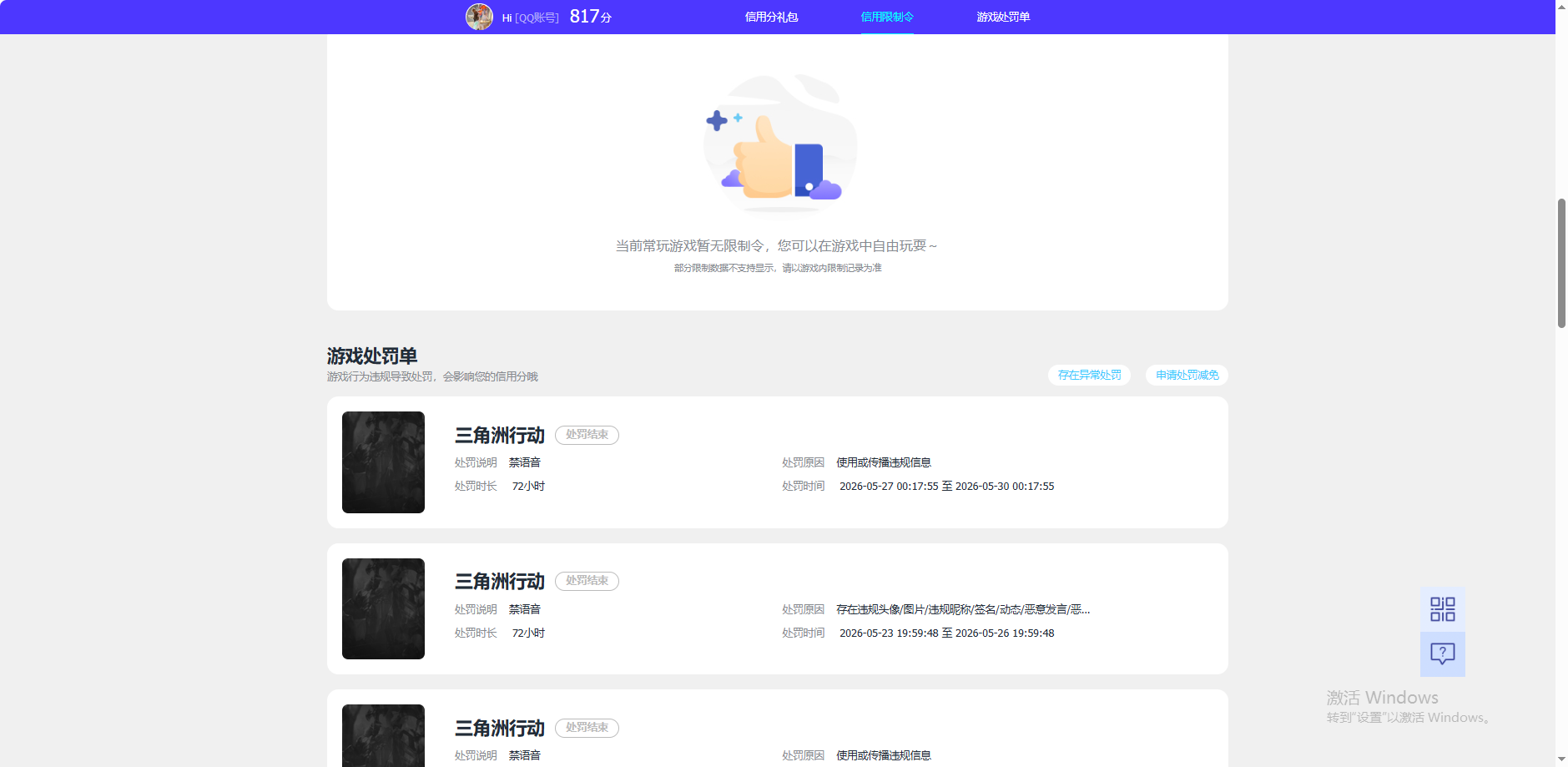
Task: Click 处罚结束 badge on second penalty card
Action: click(587, 581)
